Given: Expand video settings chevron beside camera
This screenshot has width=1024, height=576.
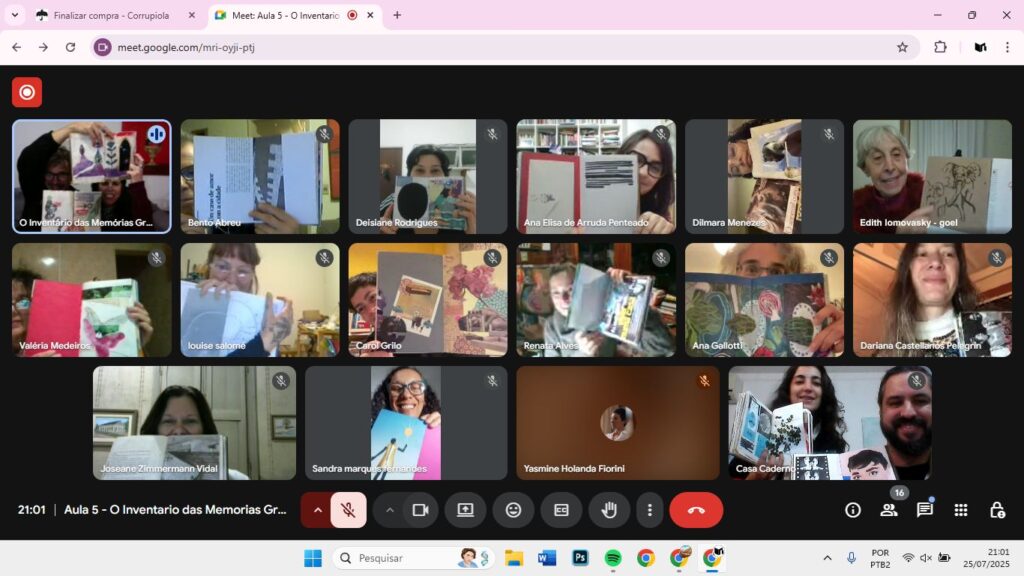Looking at the screenshot, I should [x=390, y=510].
